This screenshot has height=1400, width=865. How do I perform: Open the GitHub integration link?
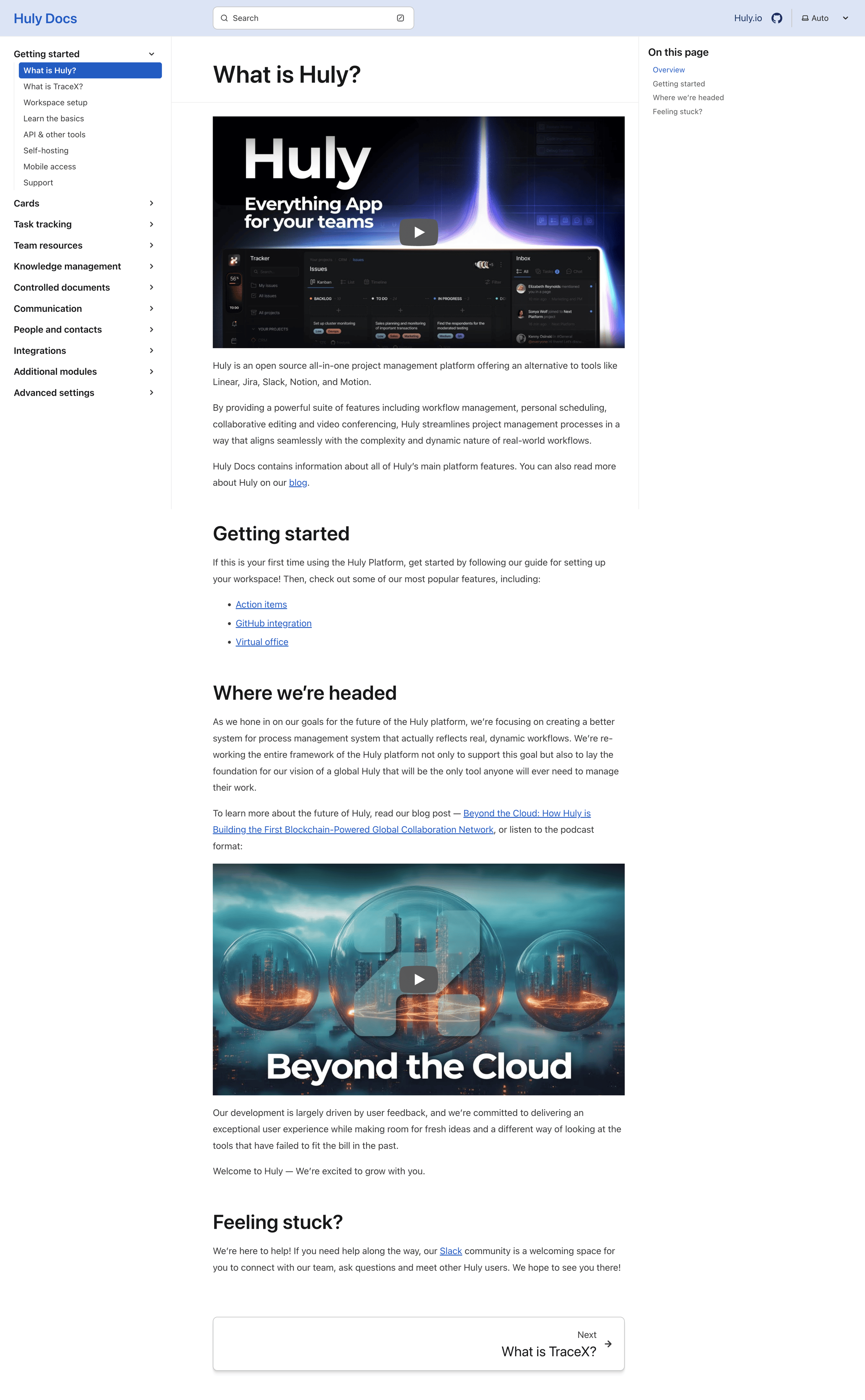point(274,623)
